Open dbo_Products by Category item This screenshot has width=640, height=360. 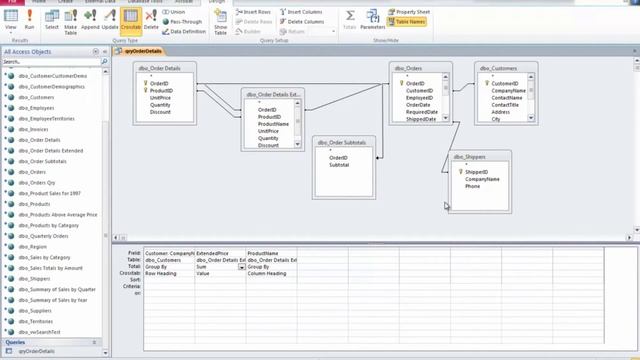tap(49, 225)
